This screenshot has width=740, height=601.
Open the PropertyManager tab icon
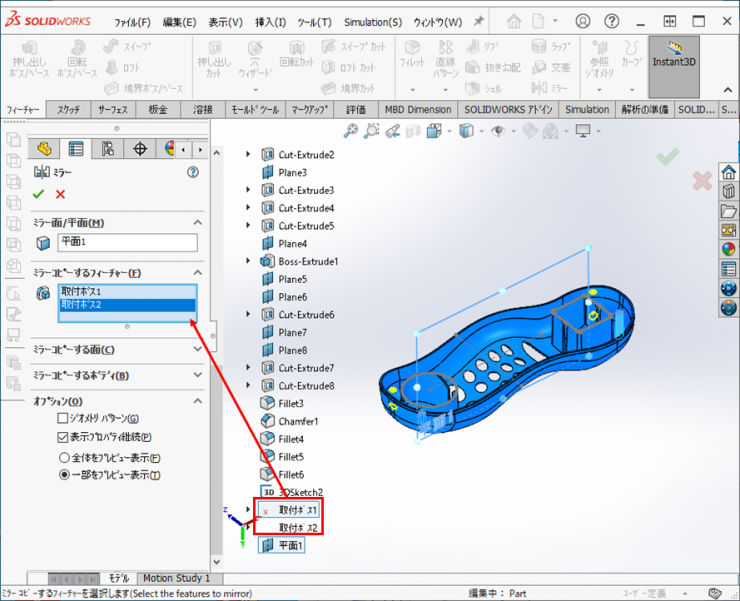point(76,149)
